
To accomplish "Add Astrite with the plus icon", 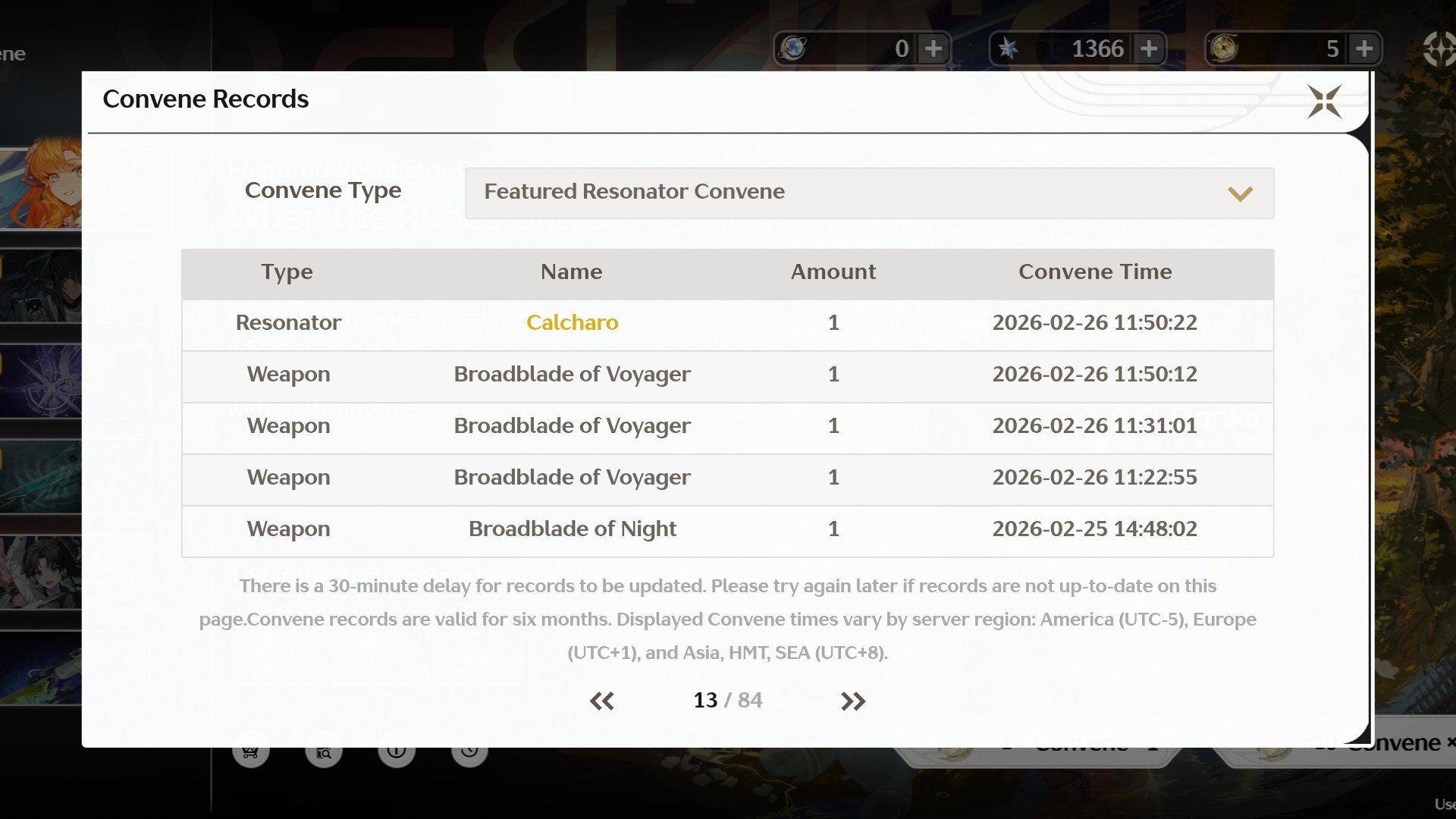I will [1149, 49].
